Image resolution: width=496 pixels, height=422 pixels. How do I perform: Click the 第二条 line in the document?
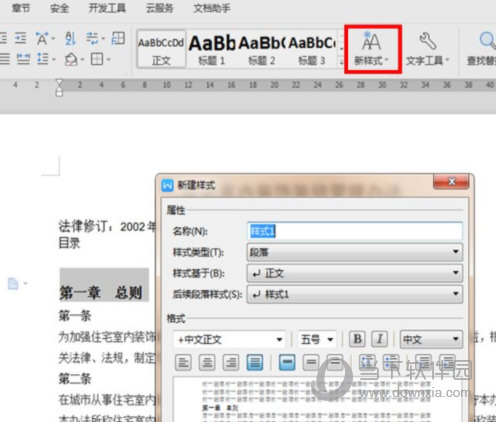pos(75,379)
